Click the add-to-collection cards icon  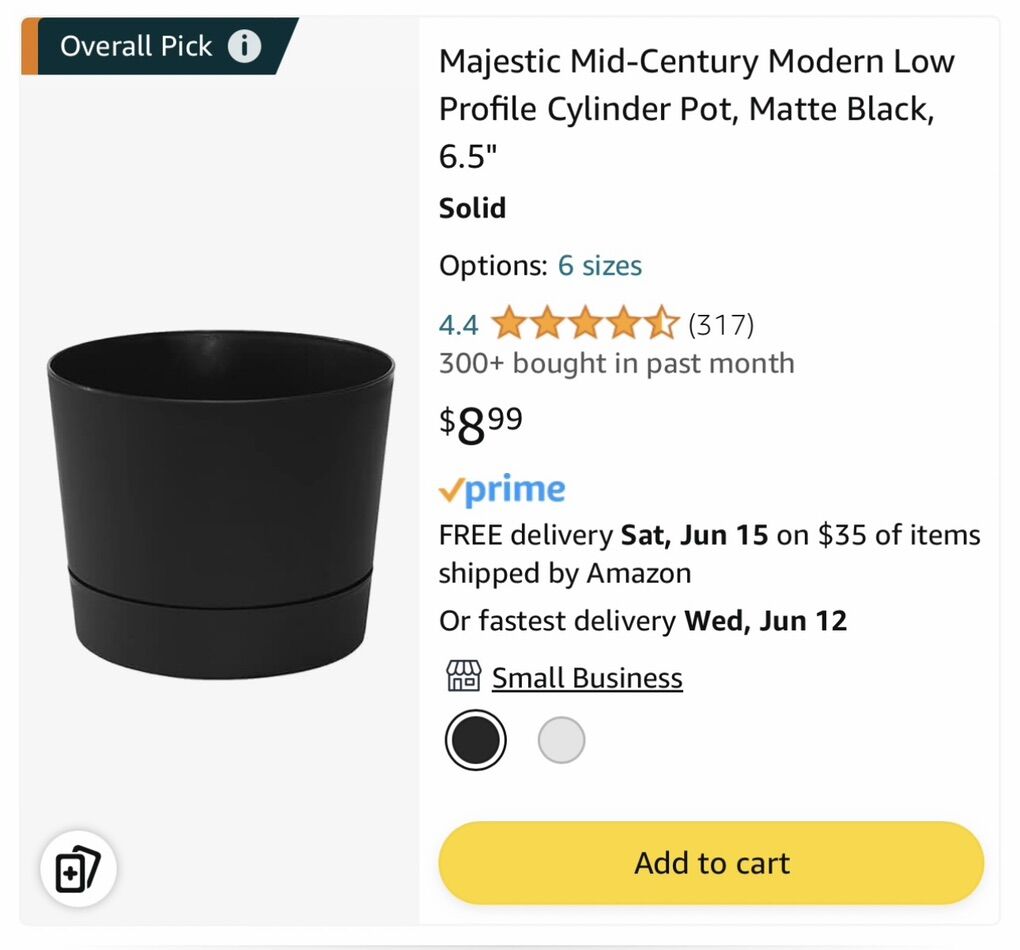coord(78,868)
